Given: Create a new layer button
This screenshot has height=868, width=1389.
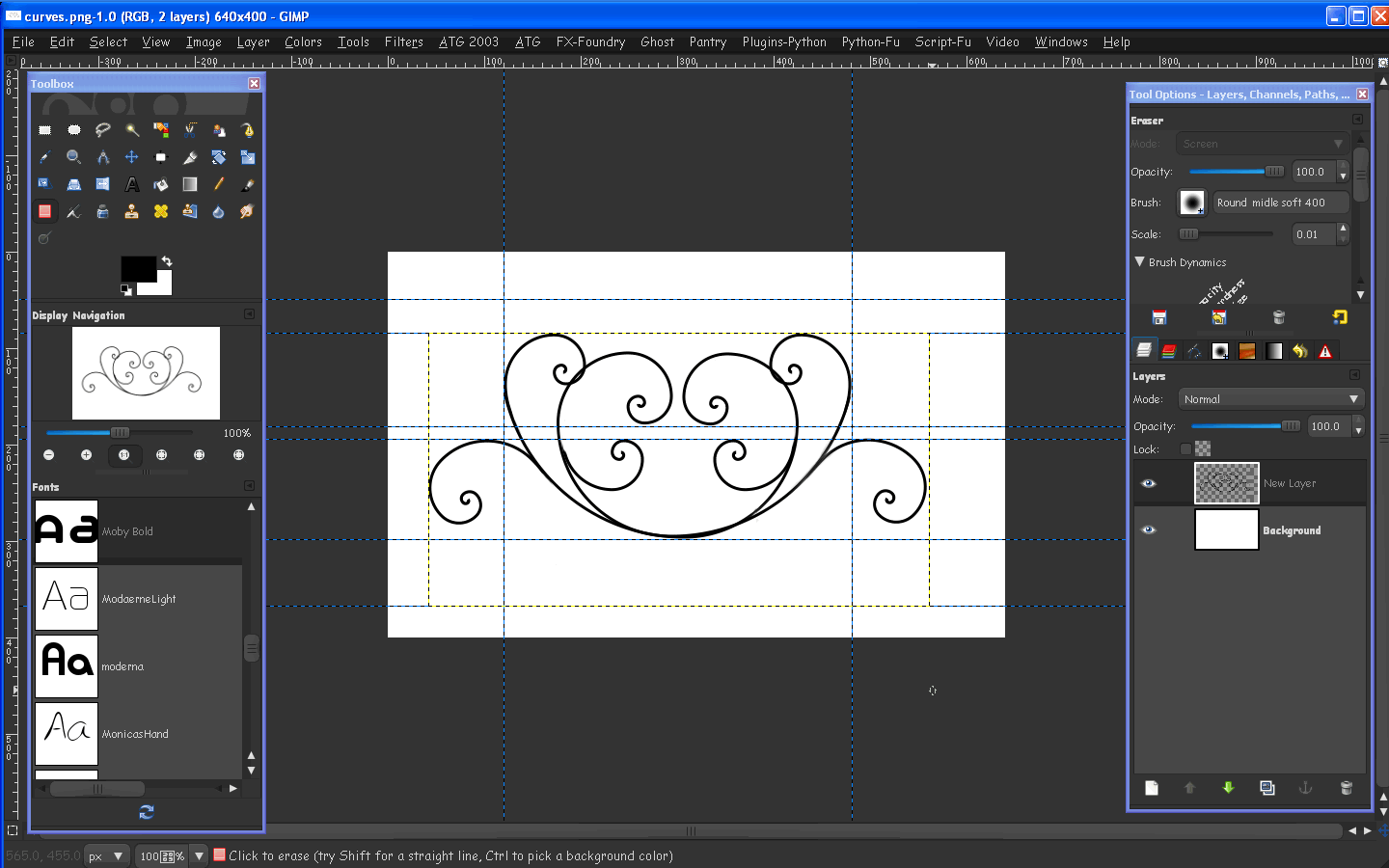Looking at the screenshot, I should point(1152,788).
